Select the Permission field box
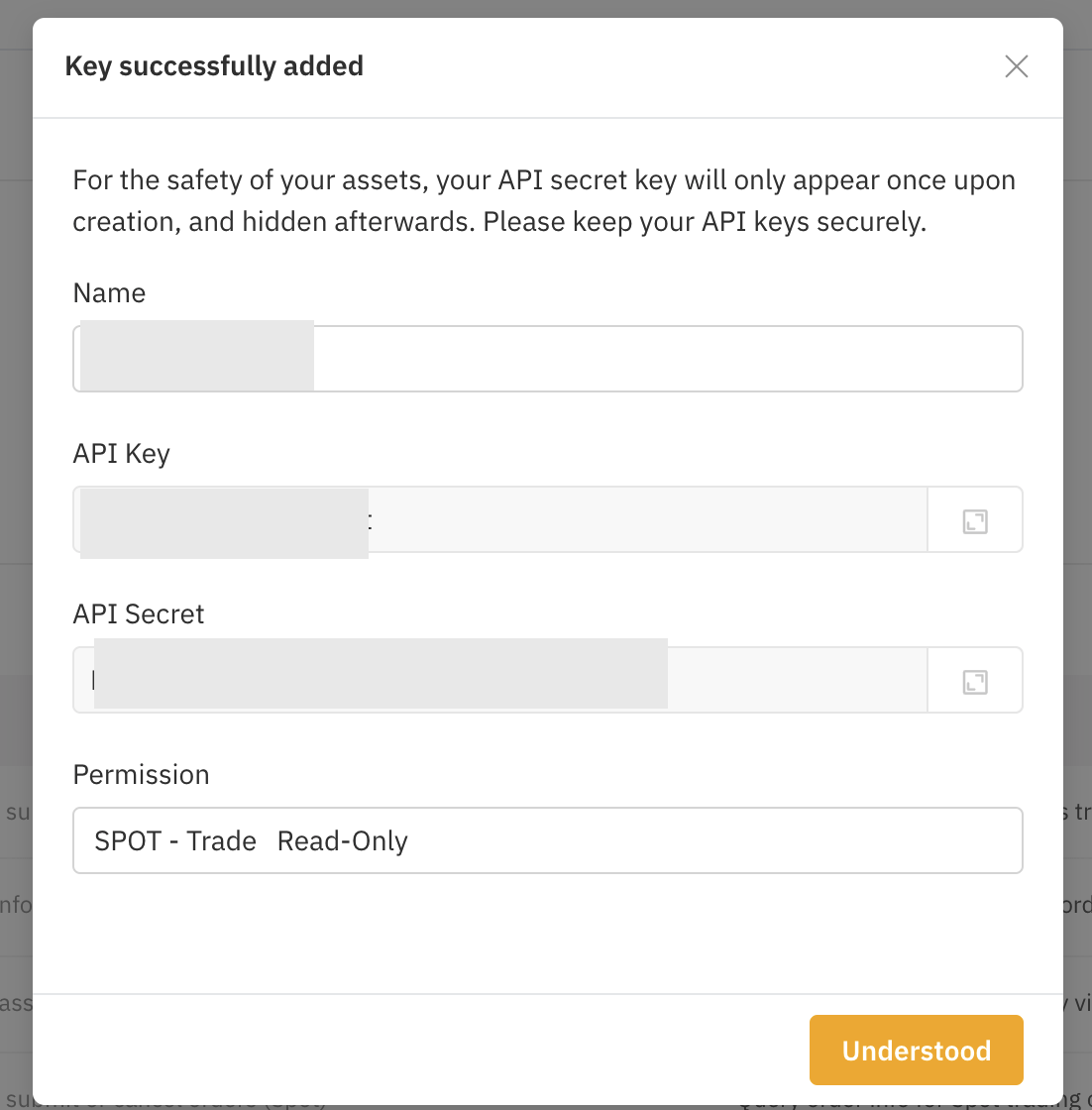This screenshot has height=1110, width=1092. pos(548,840)
